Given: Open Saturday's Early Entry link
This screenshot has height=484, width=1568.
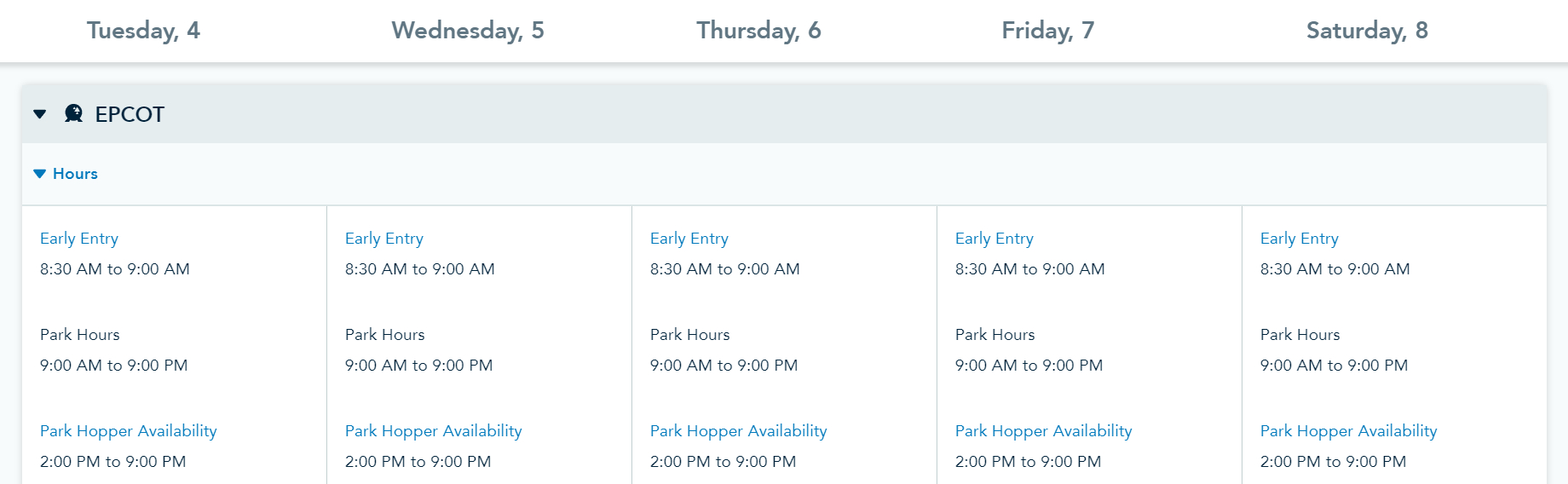Looking at the screenshot, I should click(1300, 239).
